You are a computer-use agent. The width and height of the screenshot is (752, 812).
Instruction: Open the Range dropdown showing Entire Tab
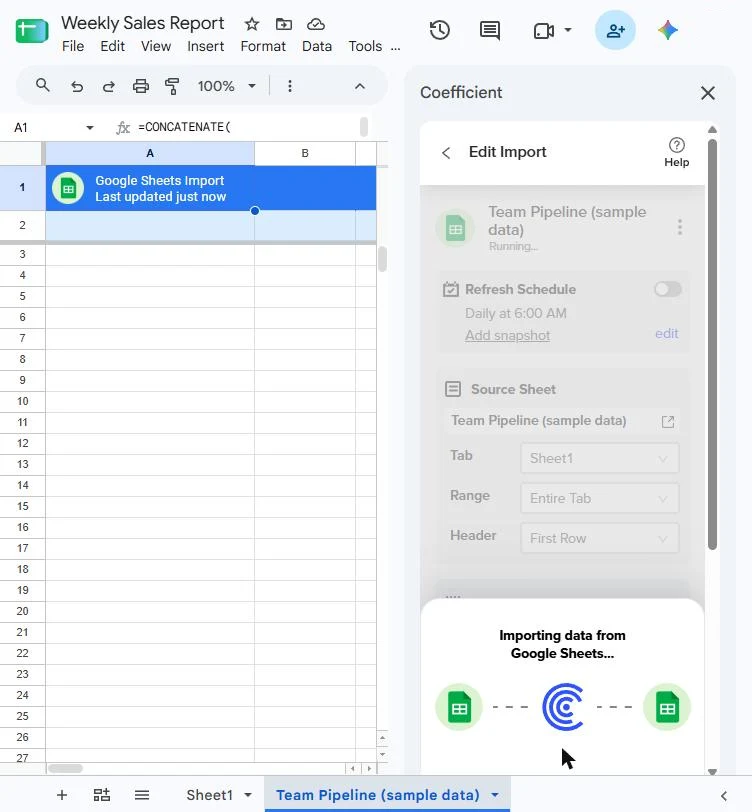[x=599, y=498]
